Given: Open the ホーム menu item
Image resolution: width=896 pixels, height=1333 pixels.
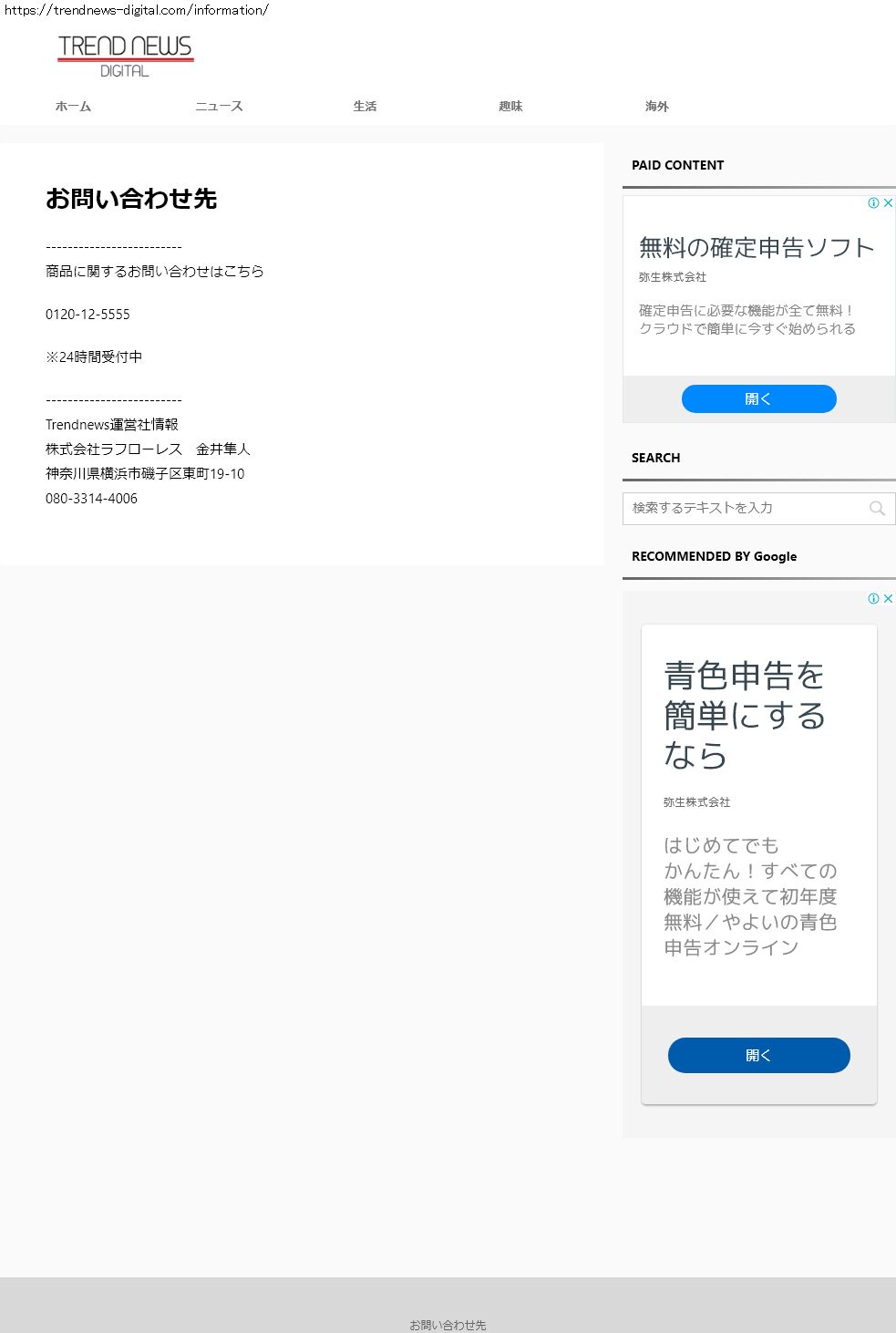Looking at the screenshot, I should 73,107.
